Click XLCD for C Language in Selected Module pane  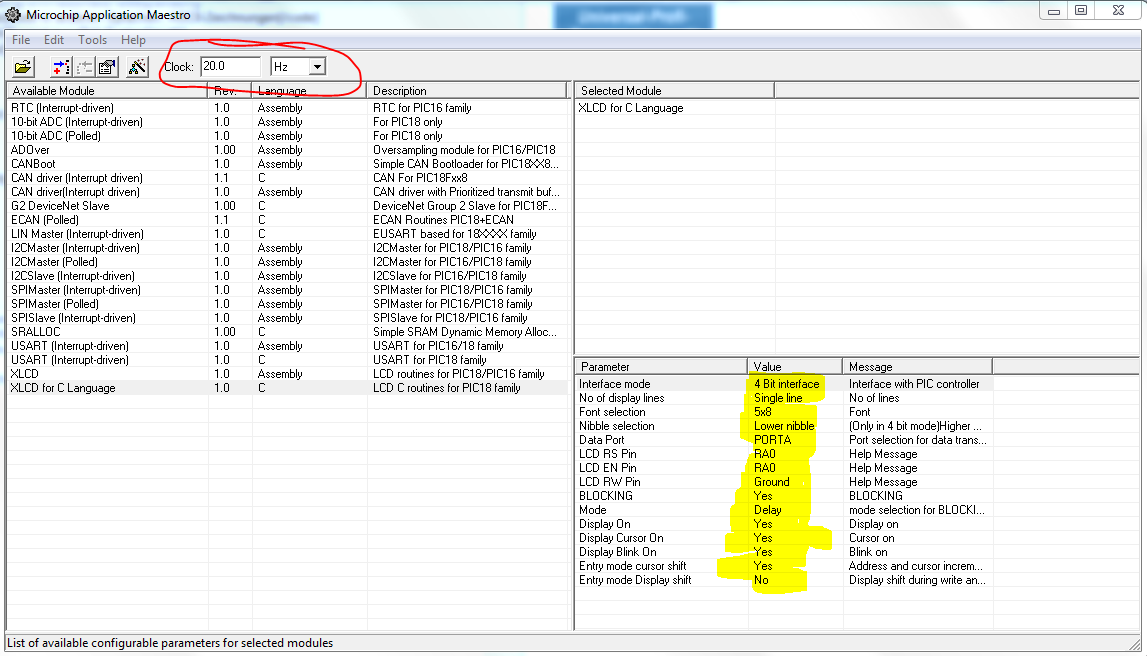[631, 108]
